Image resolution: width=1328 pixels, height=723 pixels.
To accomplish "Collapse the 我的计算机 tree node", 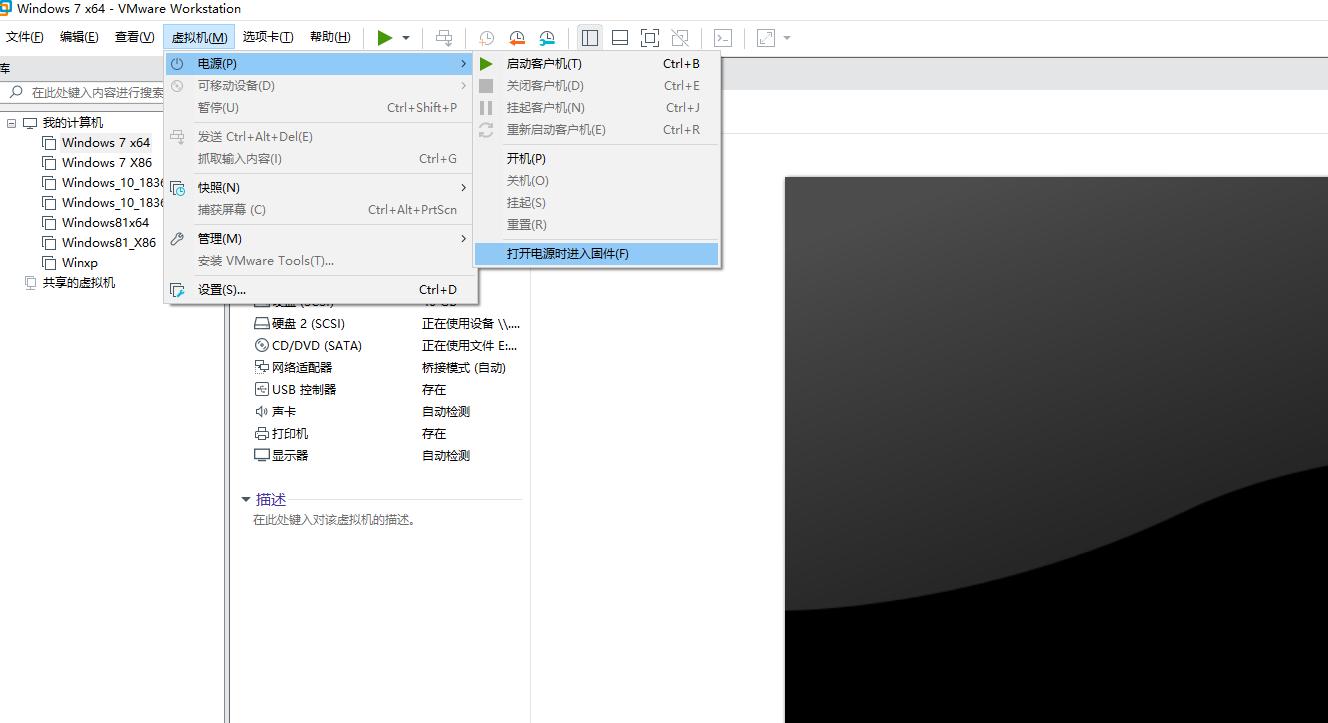I will (x=11, y=121).
